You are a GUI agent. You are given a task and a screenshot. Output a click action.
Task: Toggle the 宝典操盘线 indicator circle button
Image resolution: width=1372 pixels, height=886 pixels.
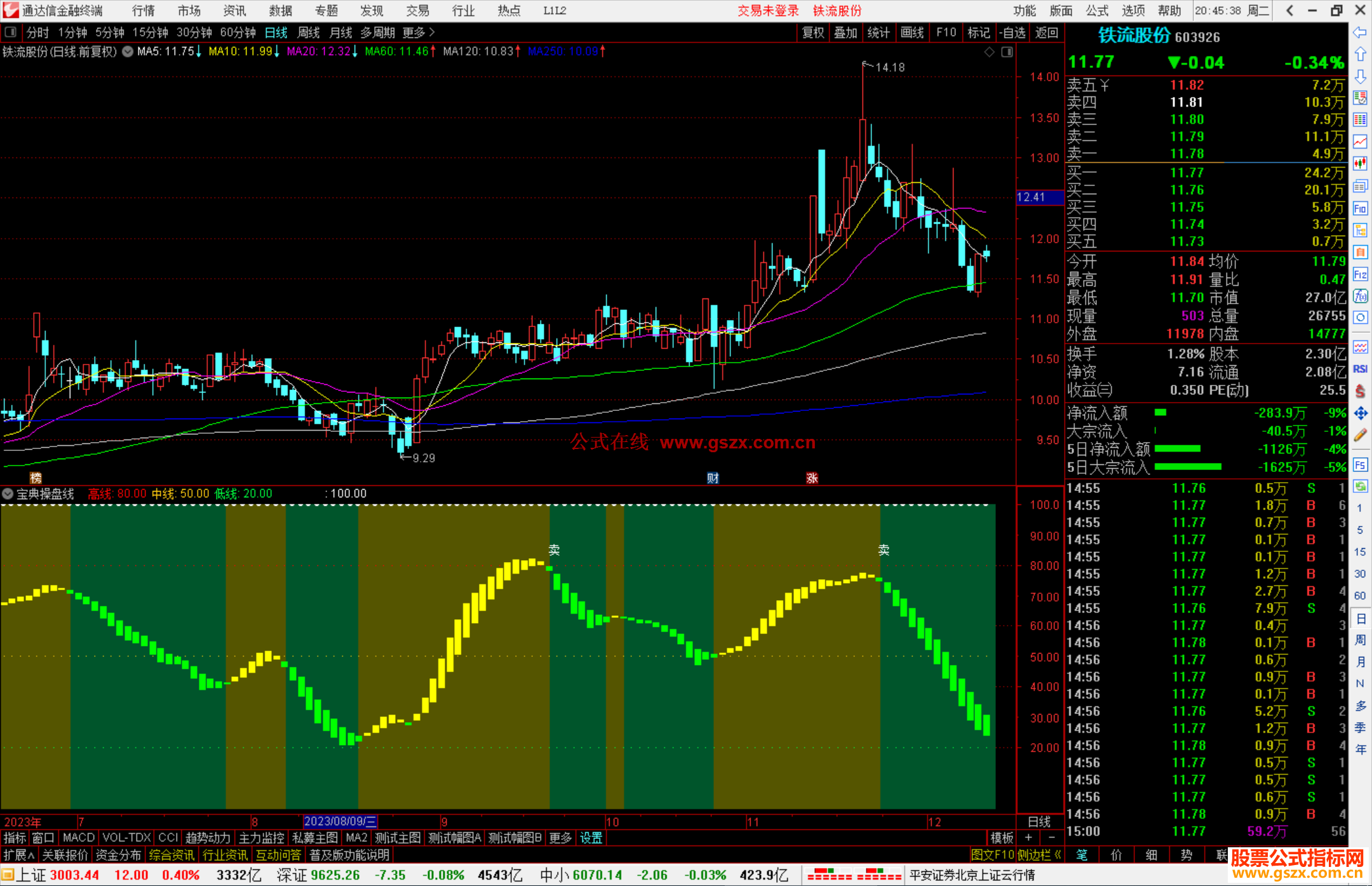[x=8, y=493]
